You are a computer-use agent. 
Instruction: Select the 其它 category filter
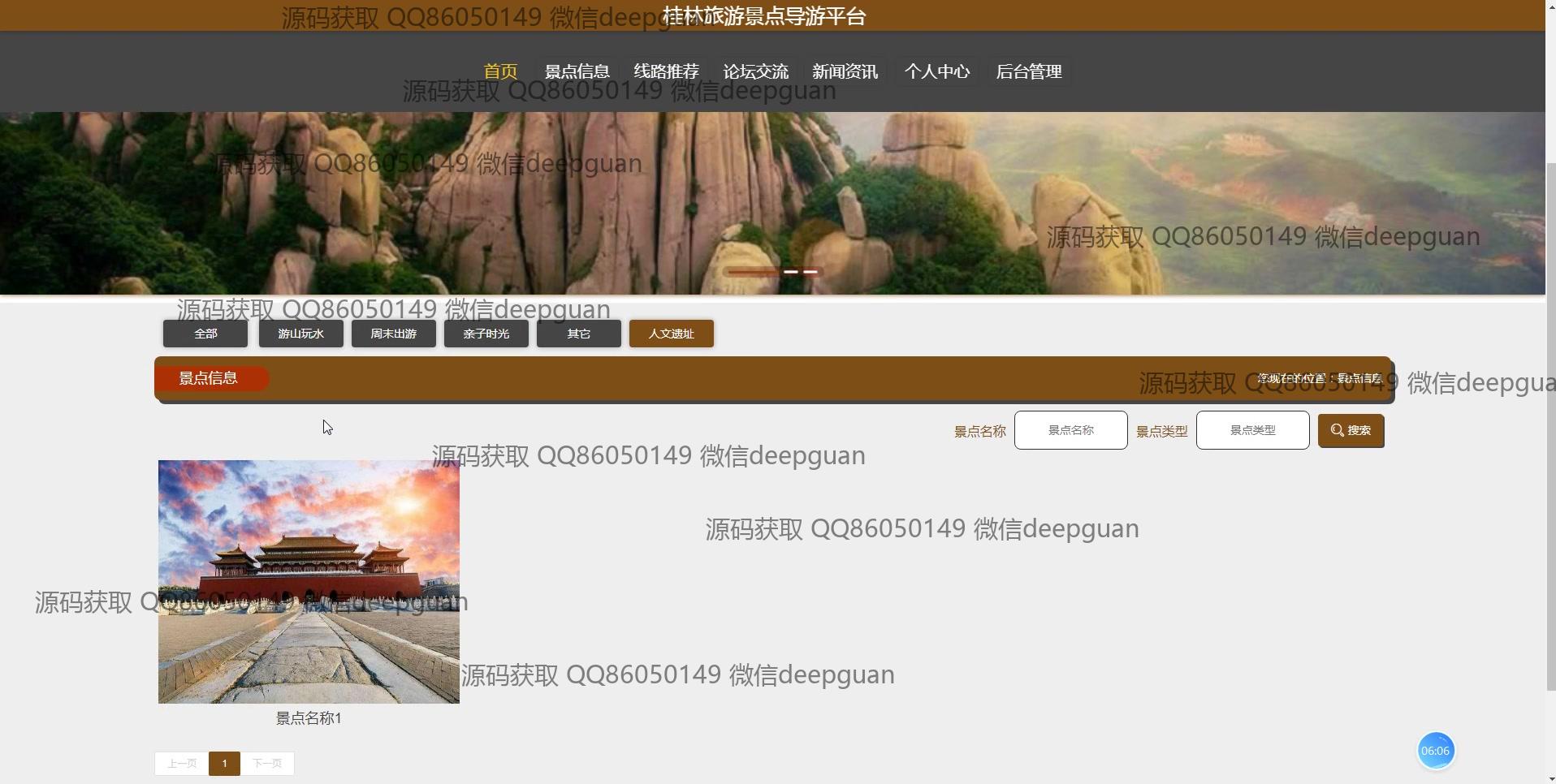click(x=578, y=334)
